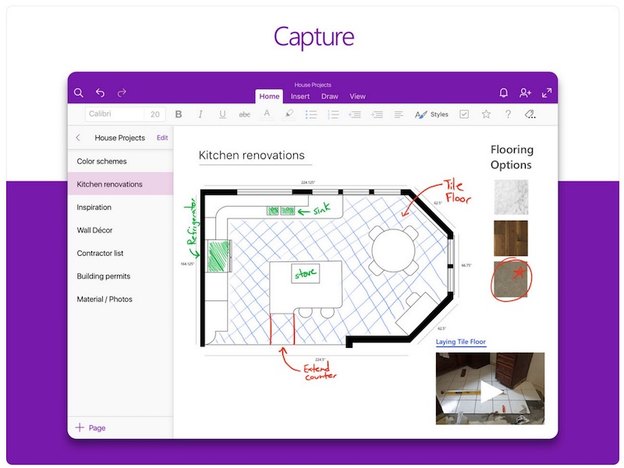Image resolution: width=624 pixels, height=468 pixels.
Task: Open the share notebook icon
Action: [525, 93]
